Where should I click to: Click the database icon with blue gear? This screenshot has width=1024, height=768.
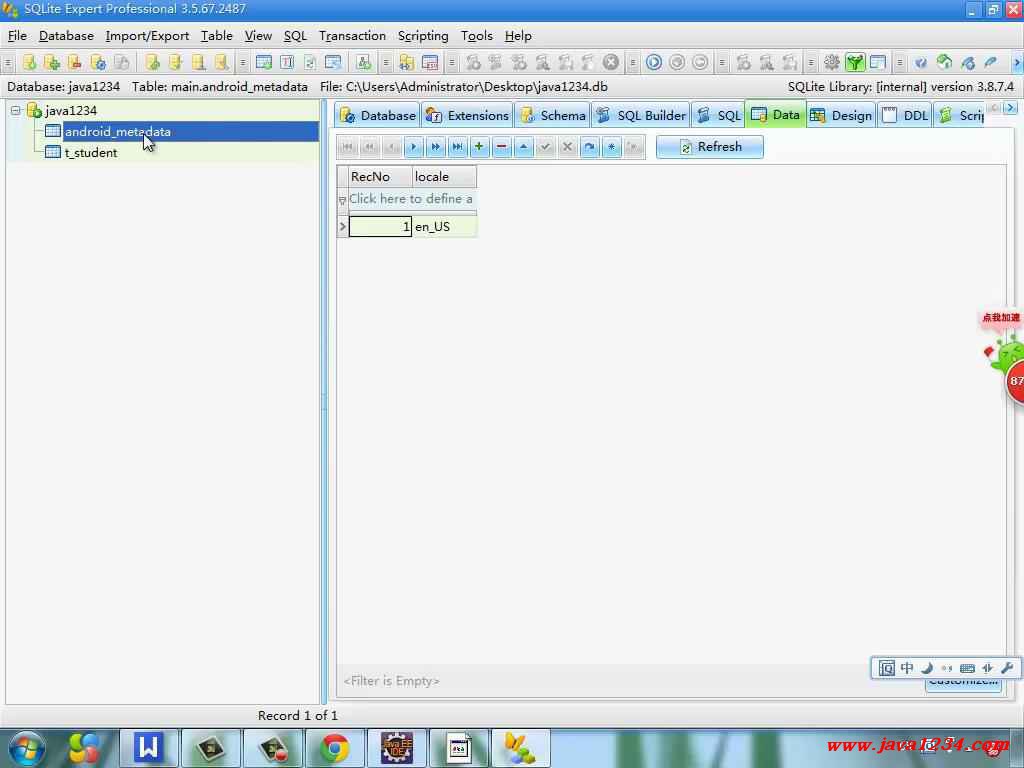click(98, 63)
